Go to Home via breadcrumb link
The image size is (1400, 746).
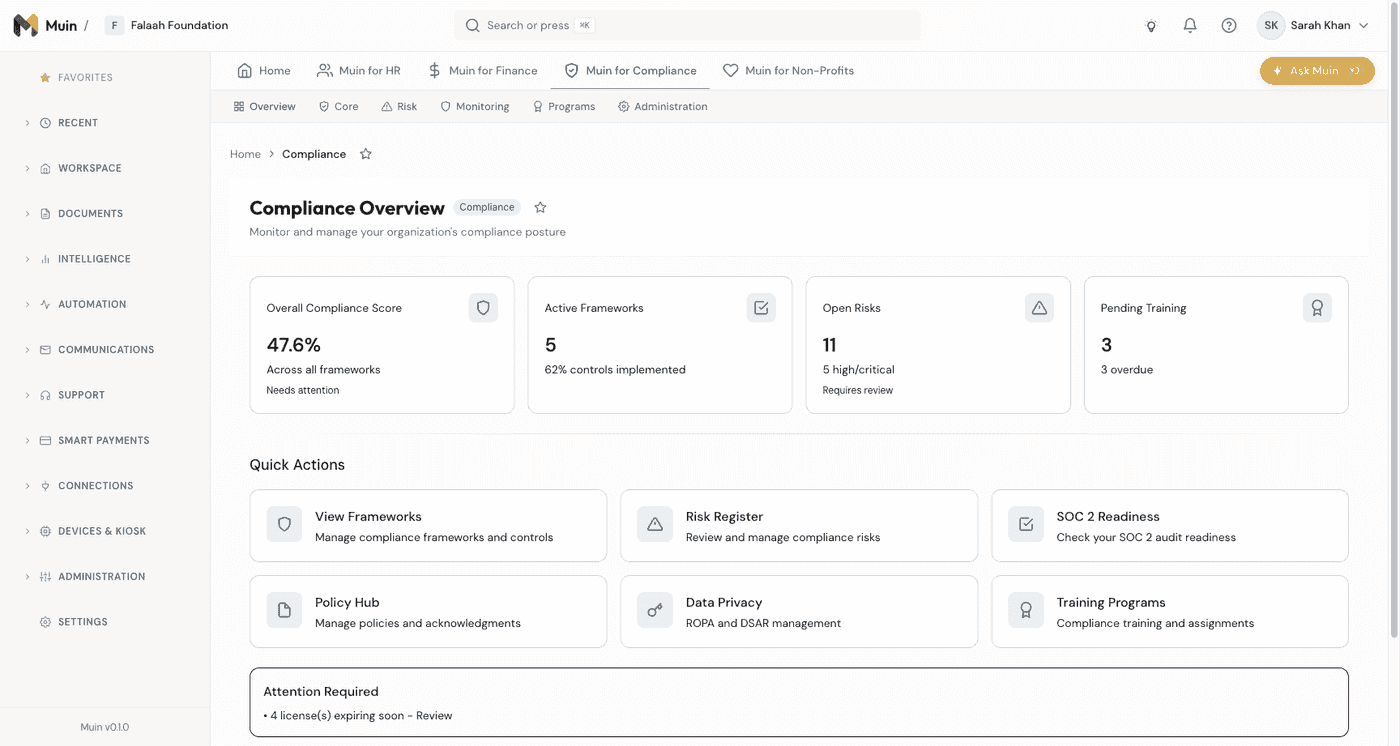pos(245,154)
